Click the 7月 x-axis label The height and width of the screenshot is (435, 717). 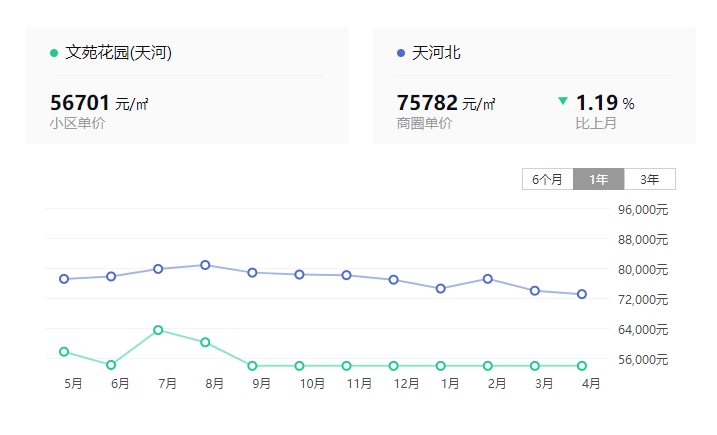(167, 383)
